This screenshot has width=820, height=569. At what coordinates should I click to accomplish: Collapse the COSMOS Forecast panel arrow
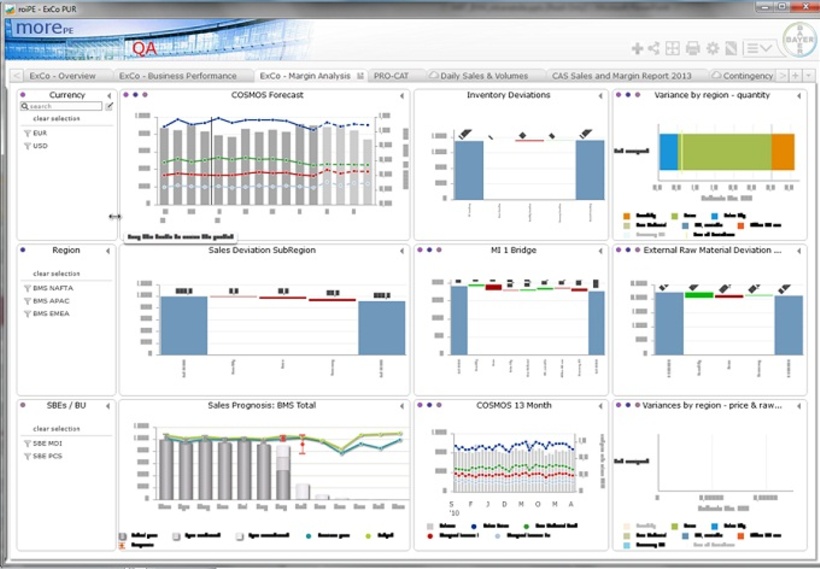pos(402,96)
